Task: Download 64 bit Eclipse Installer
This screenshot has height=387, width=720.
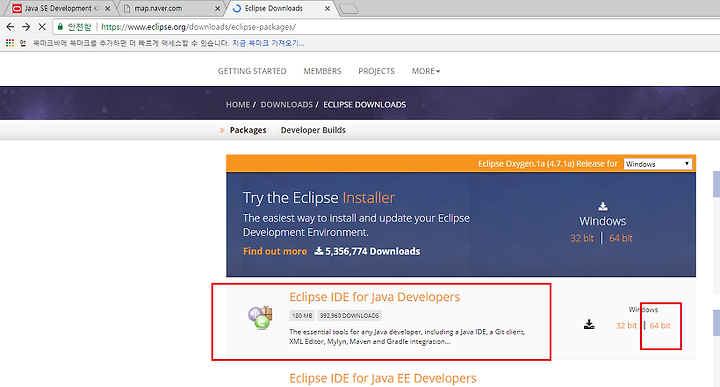Action: [x=621, y=238]
